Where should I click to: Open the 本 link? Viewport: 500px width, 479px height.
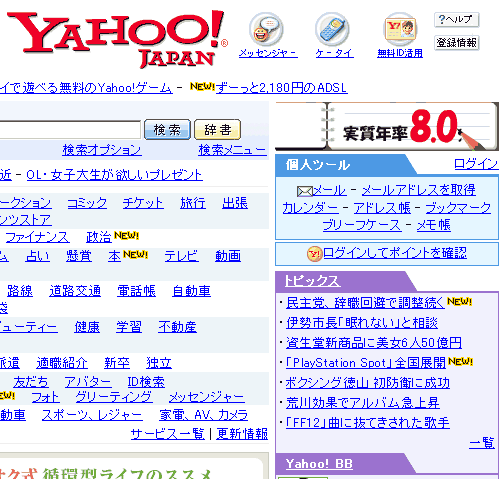[114, 256]
